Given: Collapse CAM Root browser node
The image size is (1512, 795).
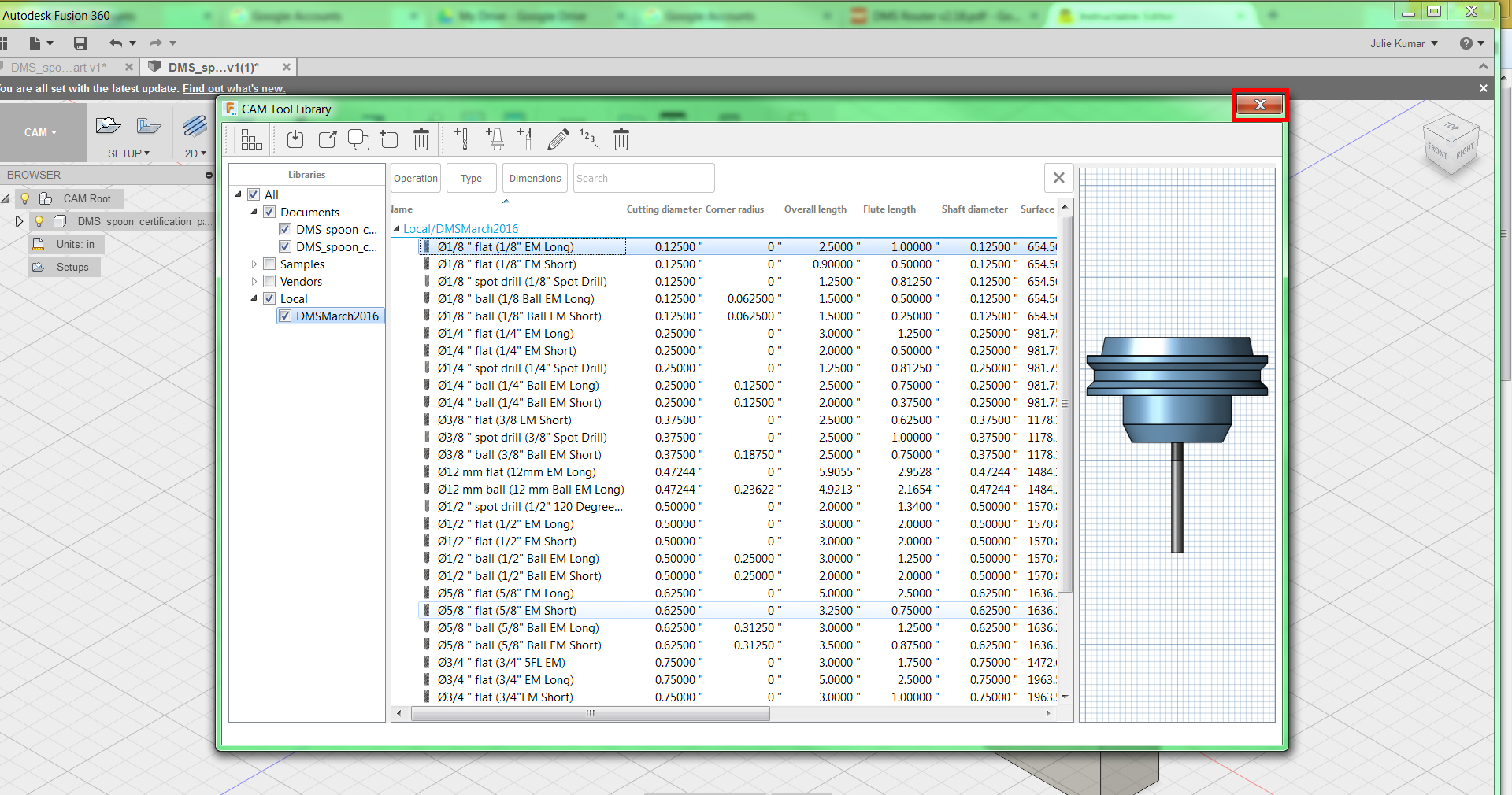Looking at the screenshot, I should click(6, 198).
